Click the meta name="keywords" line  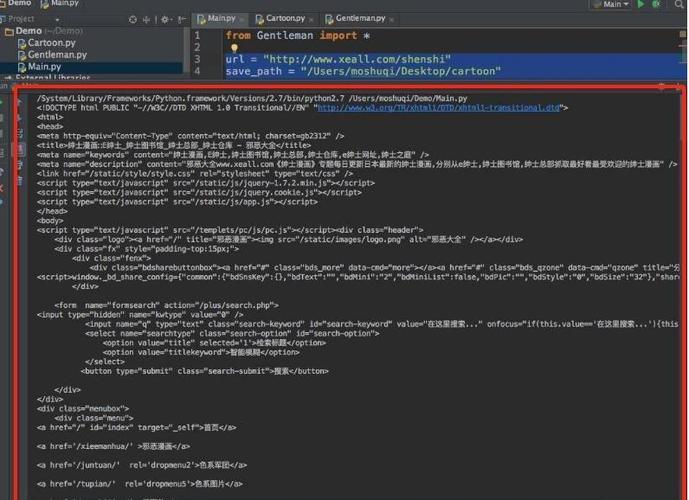[x=233, y=155]
